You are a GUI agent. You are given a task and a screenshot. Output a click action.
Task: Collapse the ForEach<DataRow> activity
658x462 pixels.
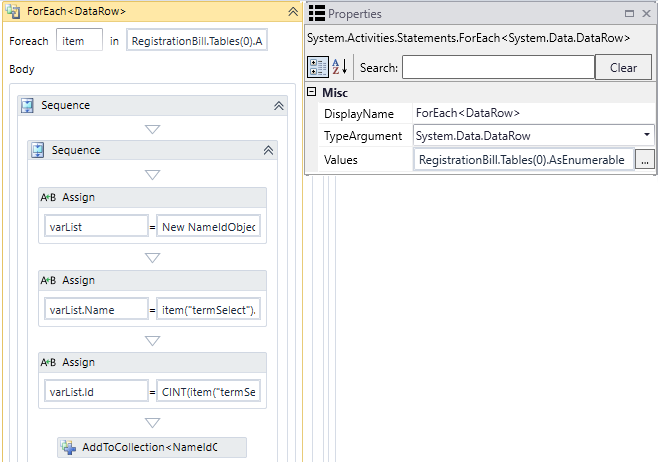[x=292, y=12]
